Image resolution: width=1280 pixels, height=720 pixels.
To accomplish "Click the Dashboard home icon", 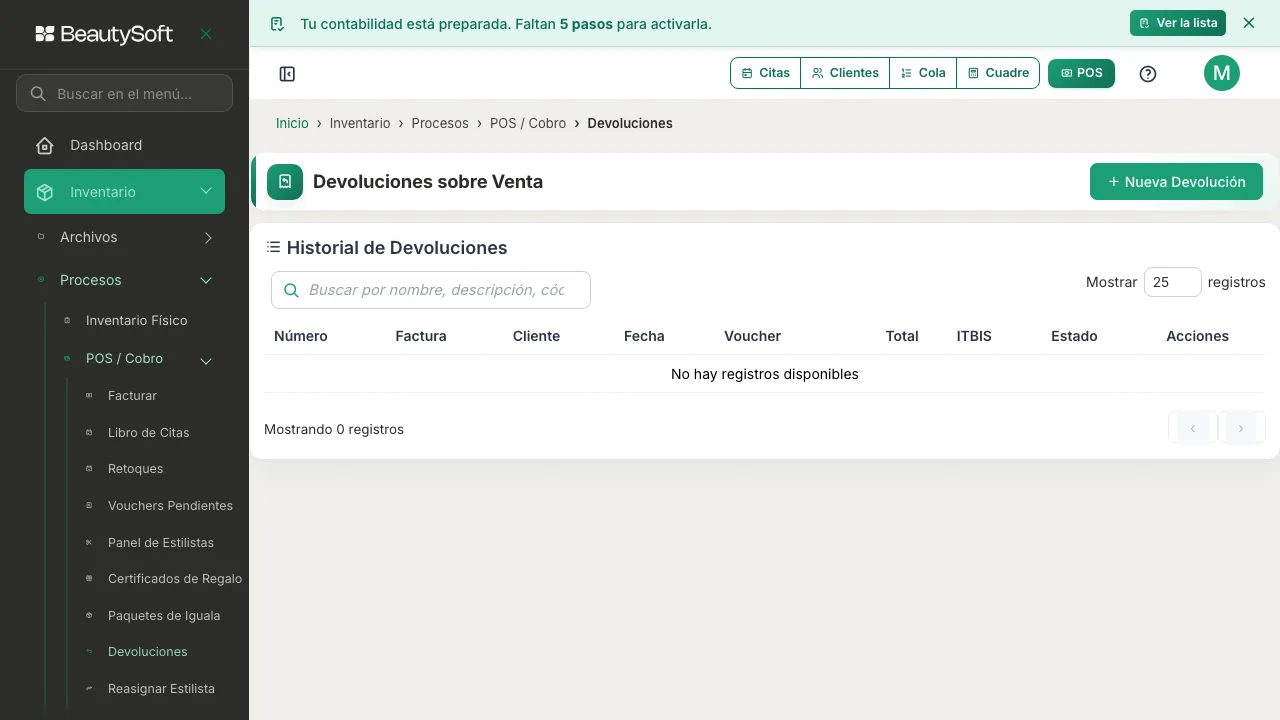I will coord(45,145).
